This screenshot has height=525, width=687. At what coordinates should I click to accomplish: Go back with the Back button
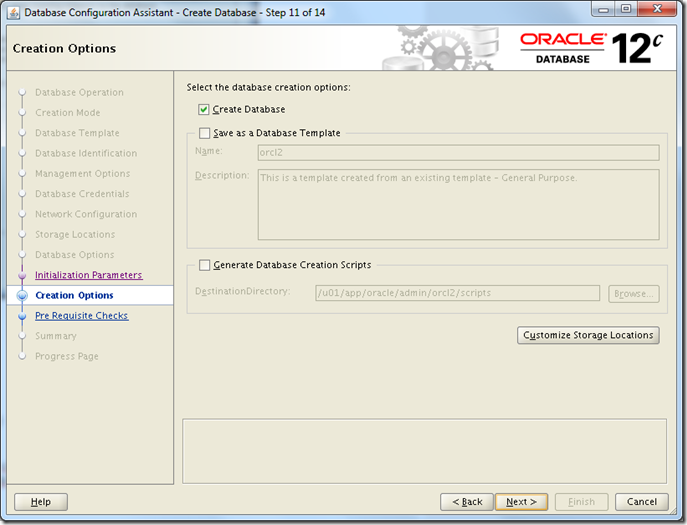467,502
